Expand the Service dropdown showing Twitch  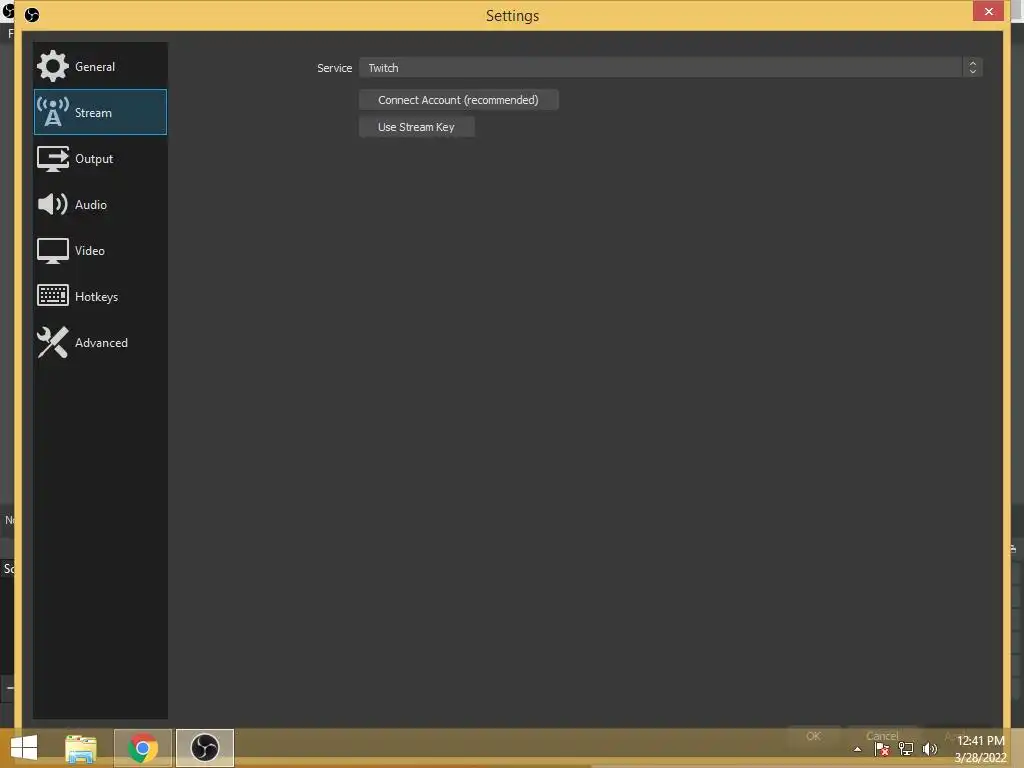click(x=670, y=67)
